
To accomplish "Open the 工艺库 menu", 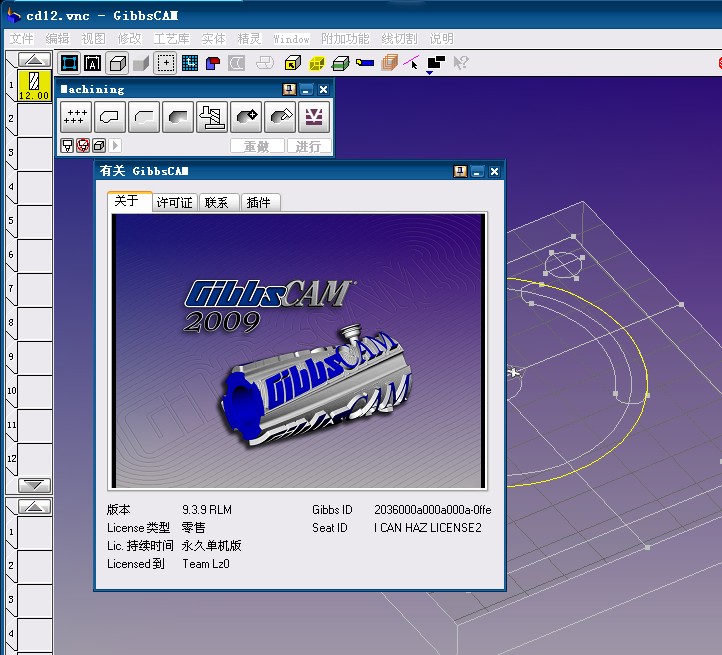I will pyautogui.click(x=171, y=39).
